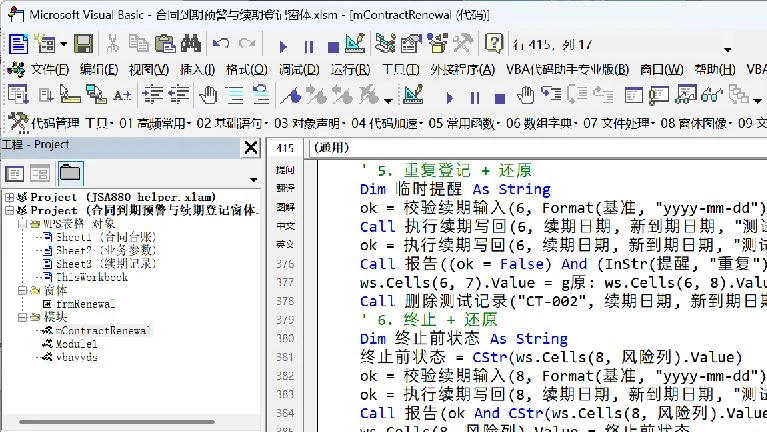This screenshot has height=432, width=767.
Task: Open the 05 常用函数 toolbar dropdown
Action: [463, 123]
